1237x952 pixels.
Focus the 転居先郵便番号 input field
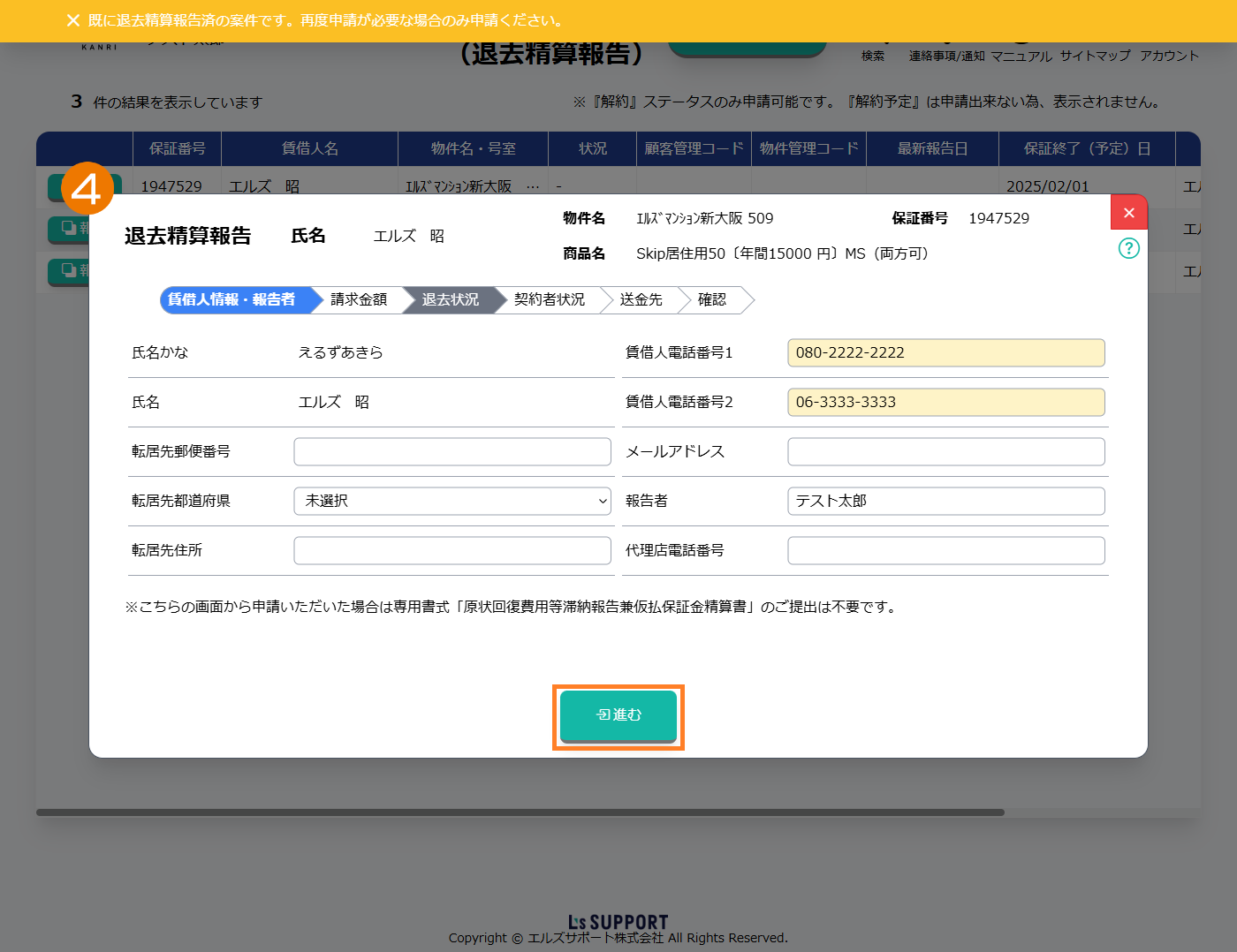(452, 451)
